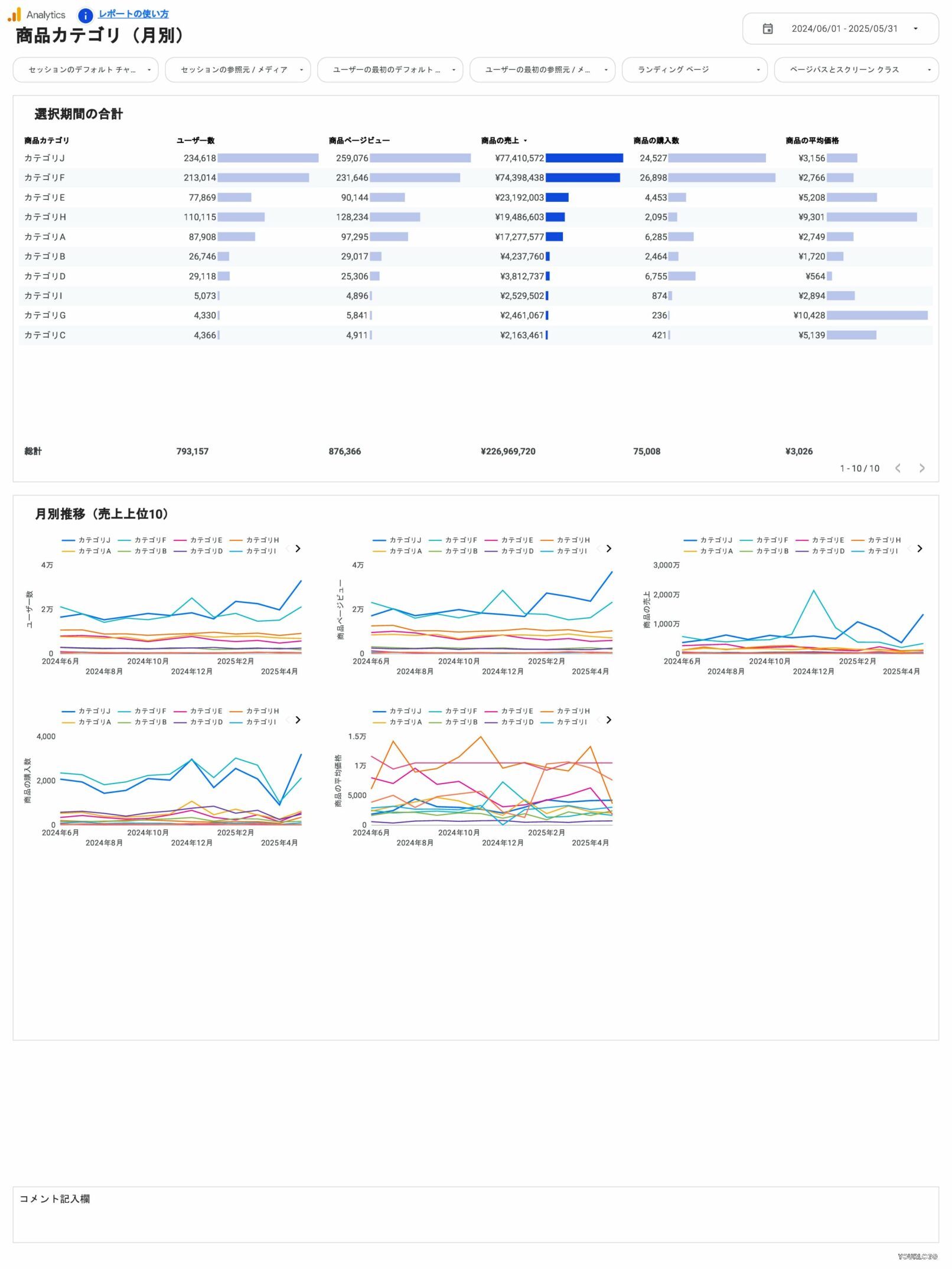The height and width of the screenshot is (1269, 952).
Task: Open the 2024/06/01 - 2025/05/31 date range picker
Action: pos(843,29)
